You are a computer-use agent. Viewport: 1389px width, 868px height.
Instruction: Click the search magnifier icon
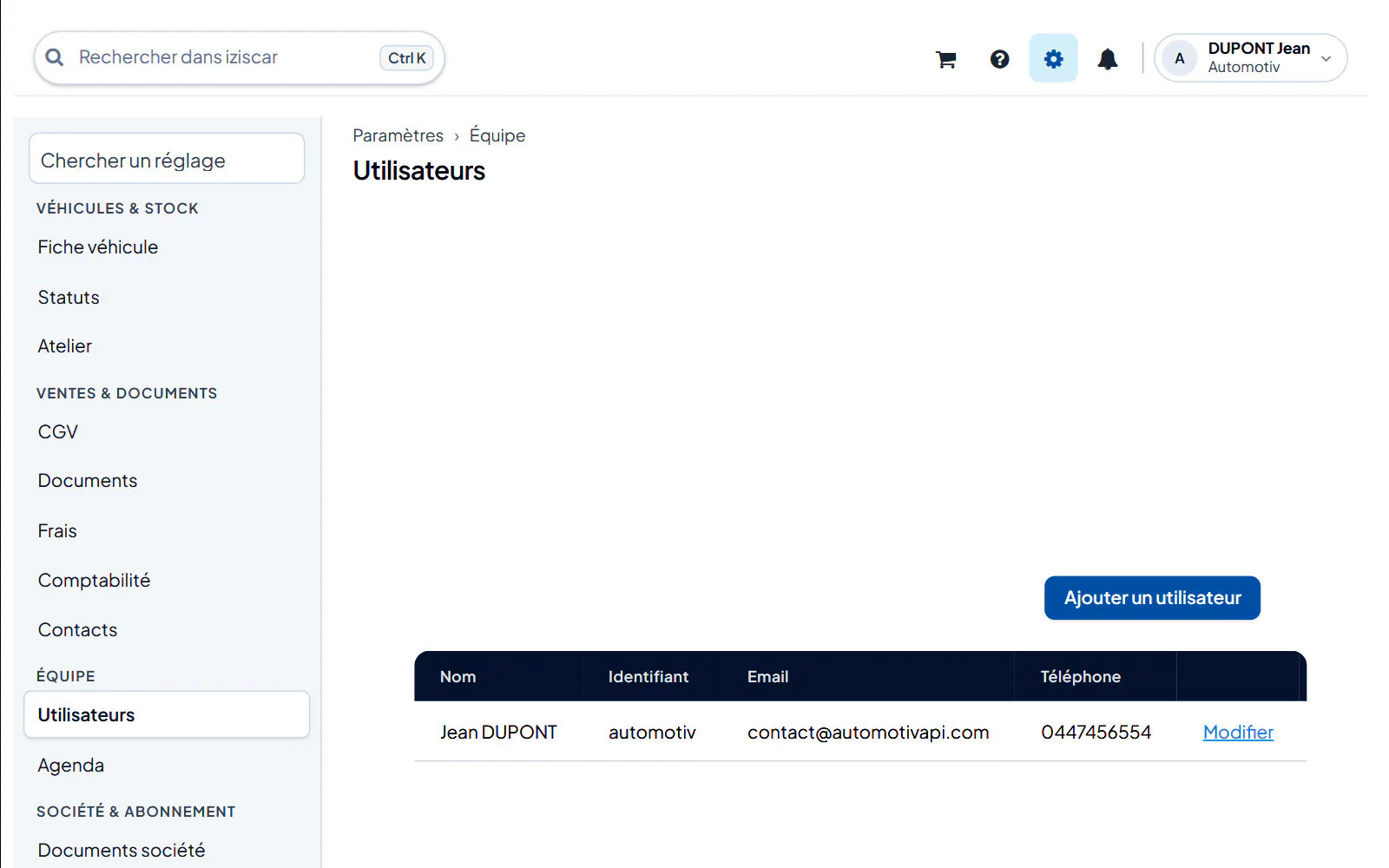55,57
